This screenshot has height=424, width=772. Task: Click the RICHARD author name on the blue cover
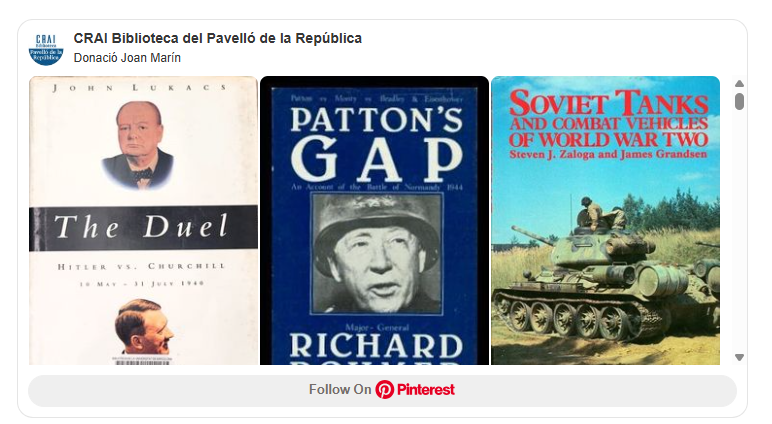pos(377,346)
